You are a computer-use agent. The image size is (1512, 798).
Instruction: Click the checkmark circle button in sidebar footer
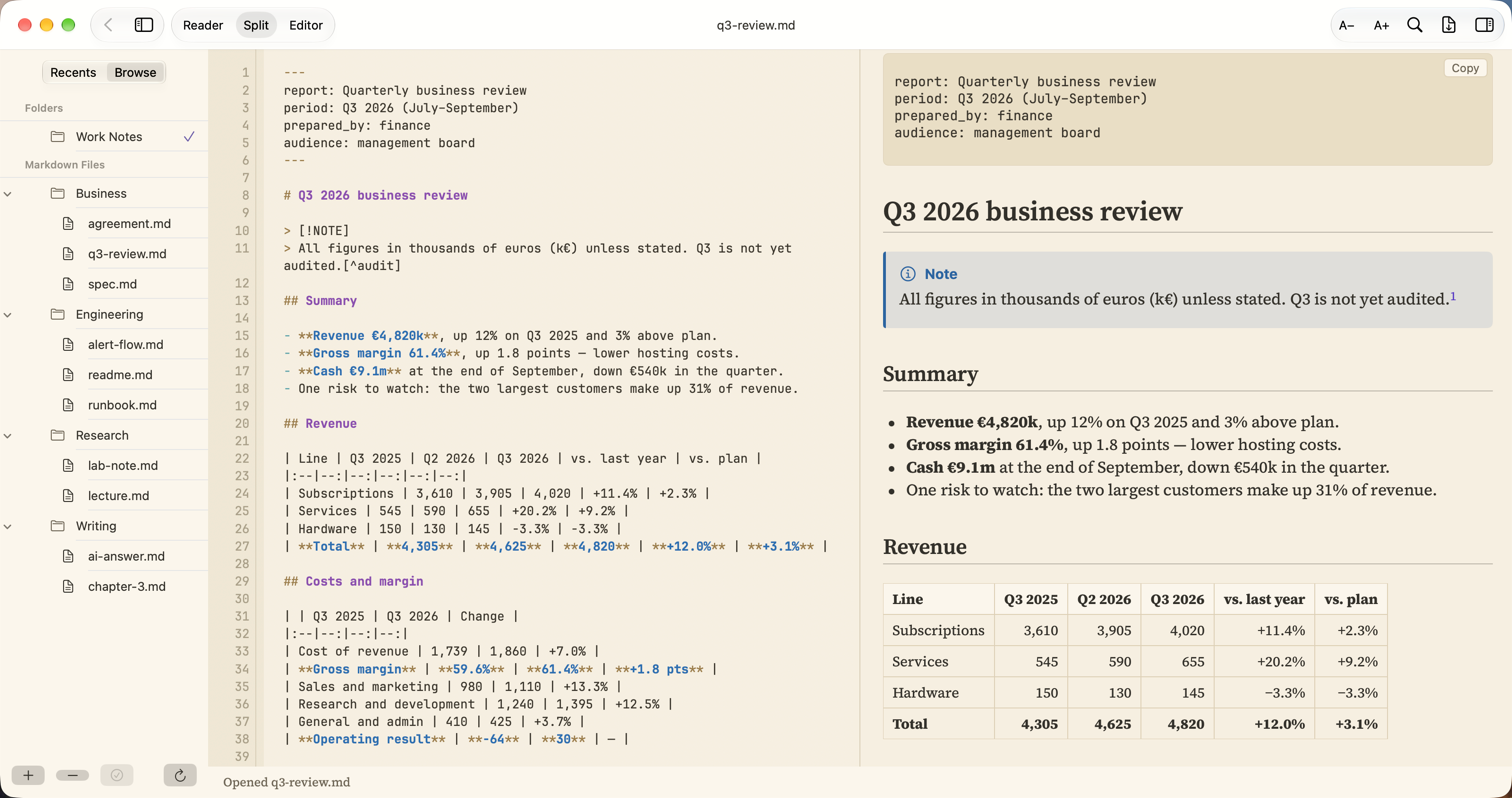117,775
